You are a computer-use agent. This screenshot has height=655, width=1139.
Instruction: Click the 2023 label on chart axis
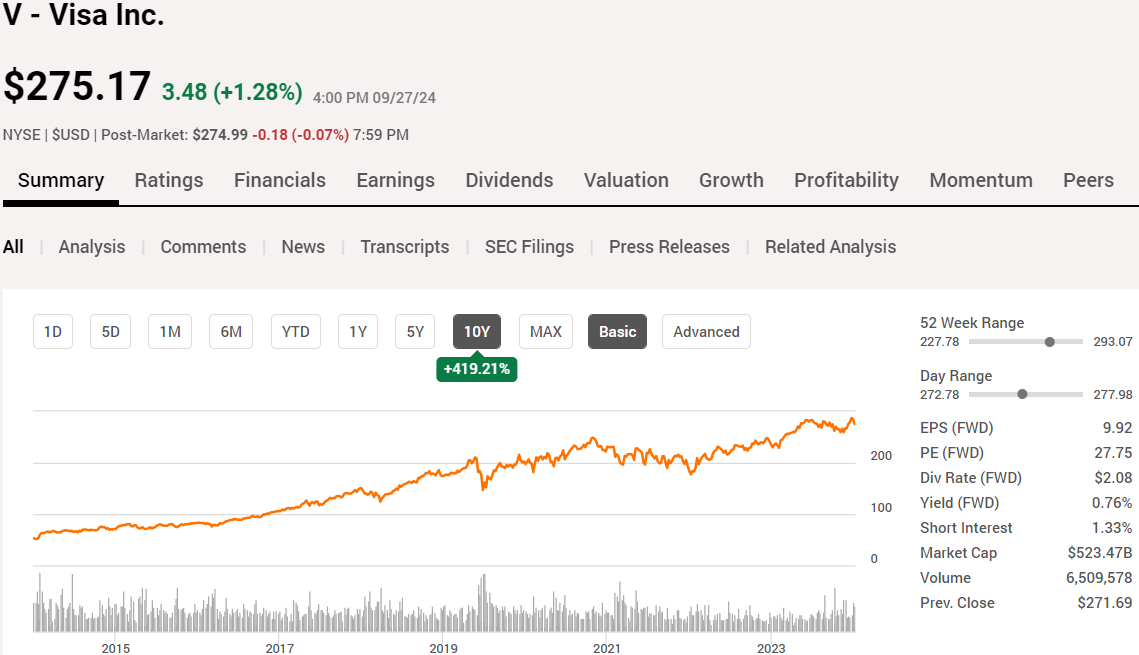coord(771,648)
